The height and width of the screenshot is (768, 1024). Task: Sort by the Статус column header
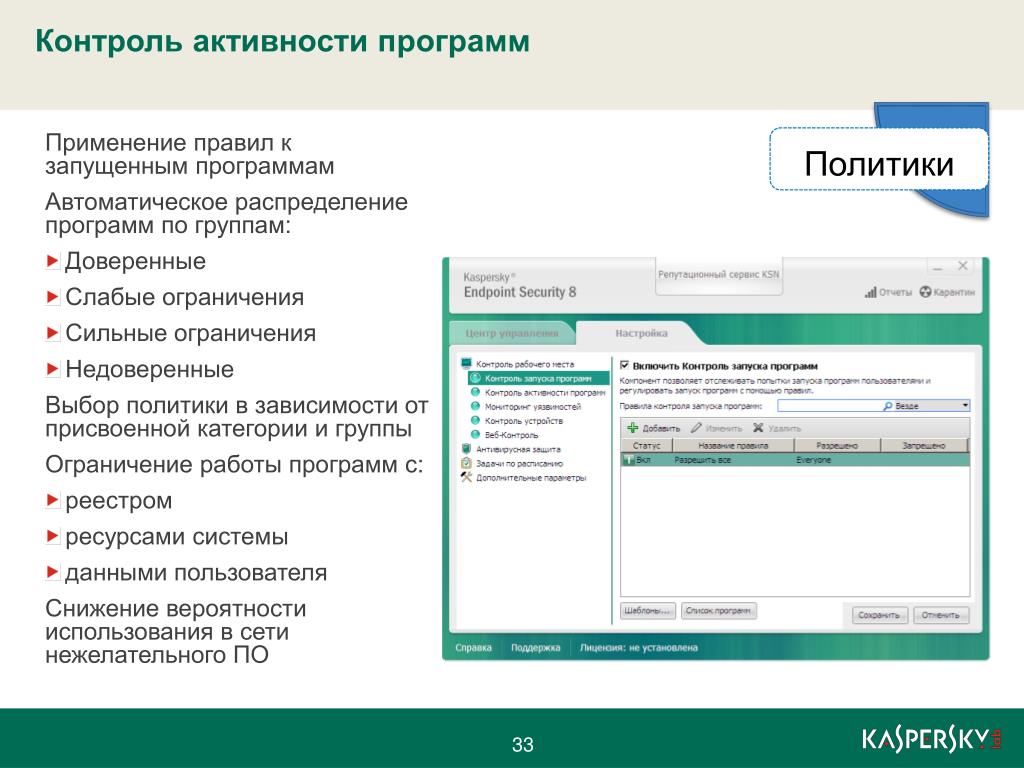coord(647,445)
